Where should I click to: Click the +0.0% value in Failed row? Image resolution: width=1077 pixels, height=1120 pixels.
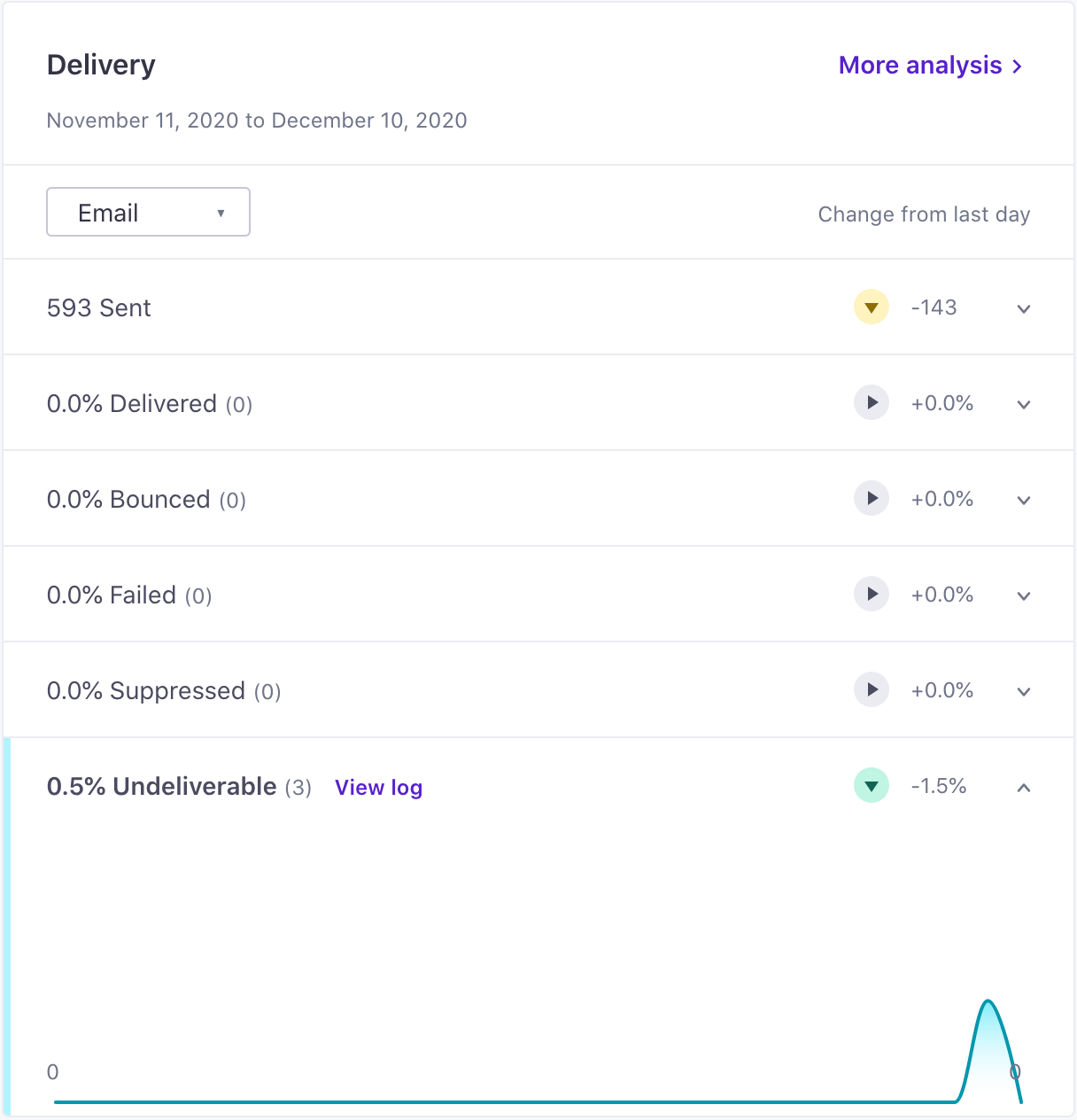[x=942, y=595]
